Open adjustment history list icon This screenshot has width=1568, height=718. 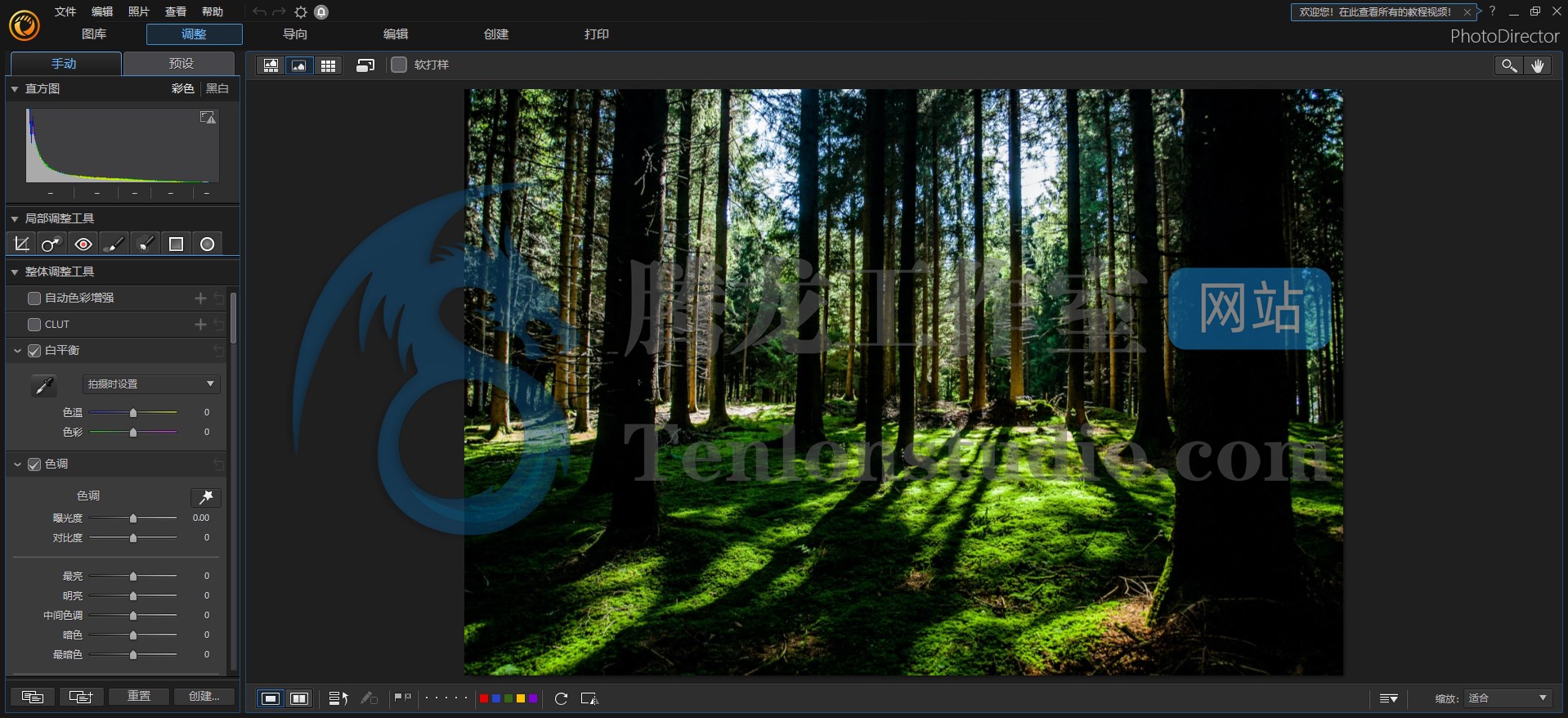pyautogui.click(x=338, y=698)
